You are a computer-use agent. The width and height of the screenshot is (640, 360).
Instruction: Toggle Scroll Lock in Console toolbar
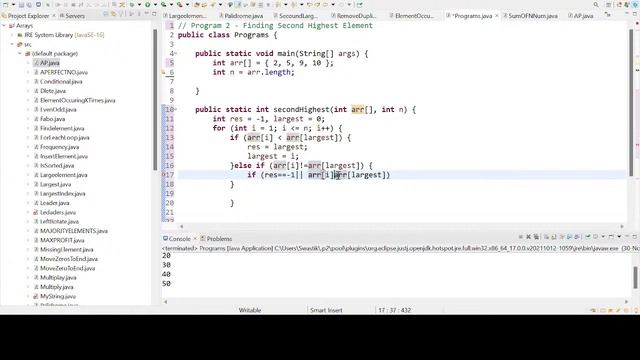(x=554, y=237)
